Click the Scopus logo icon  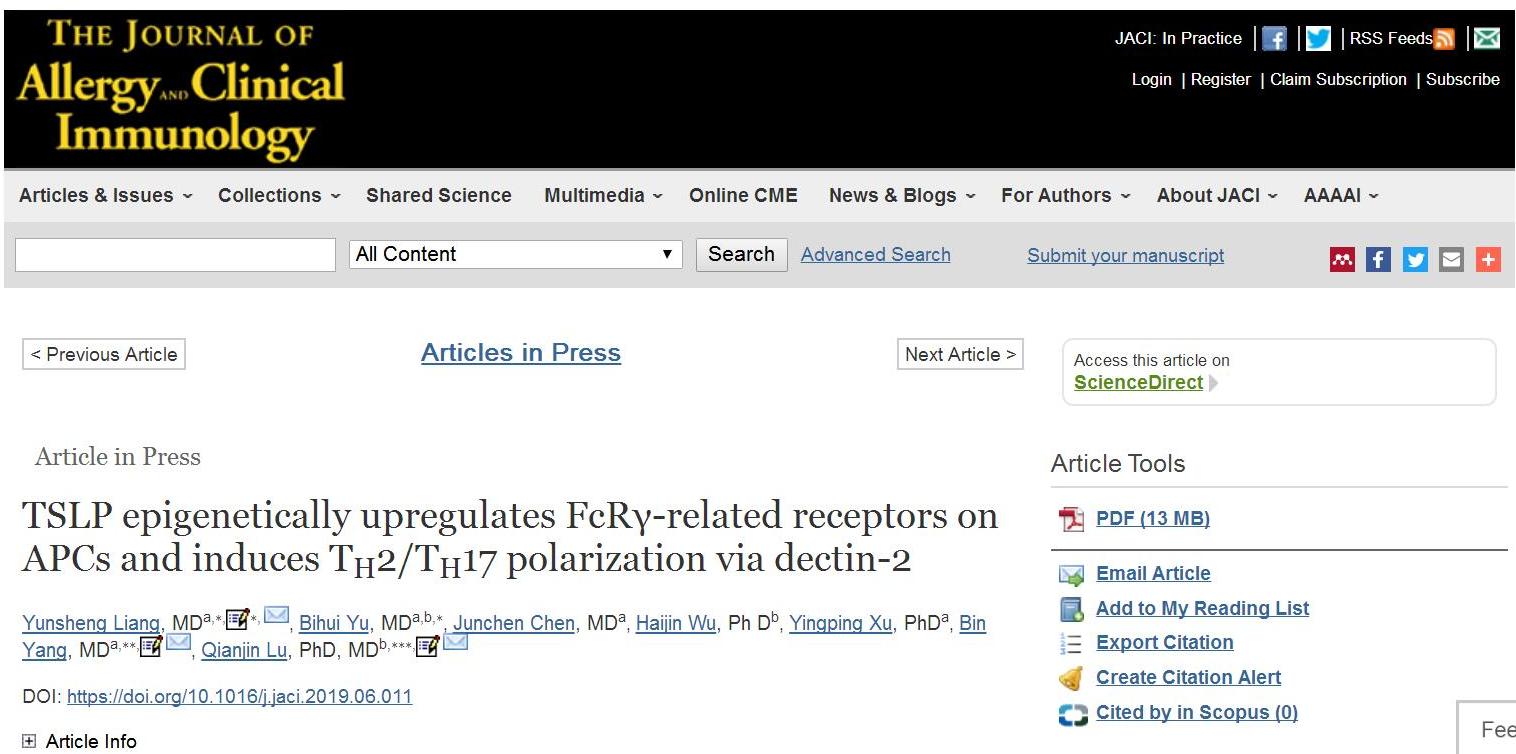[1072, 714]
